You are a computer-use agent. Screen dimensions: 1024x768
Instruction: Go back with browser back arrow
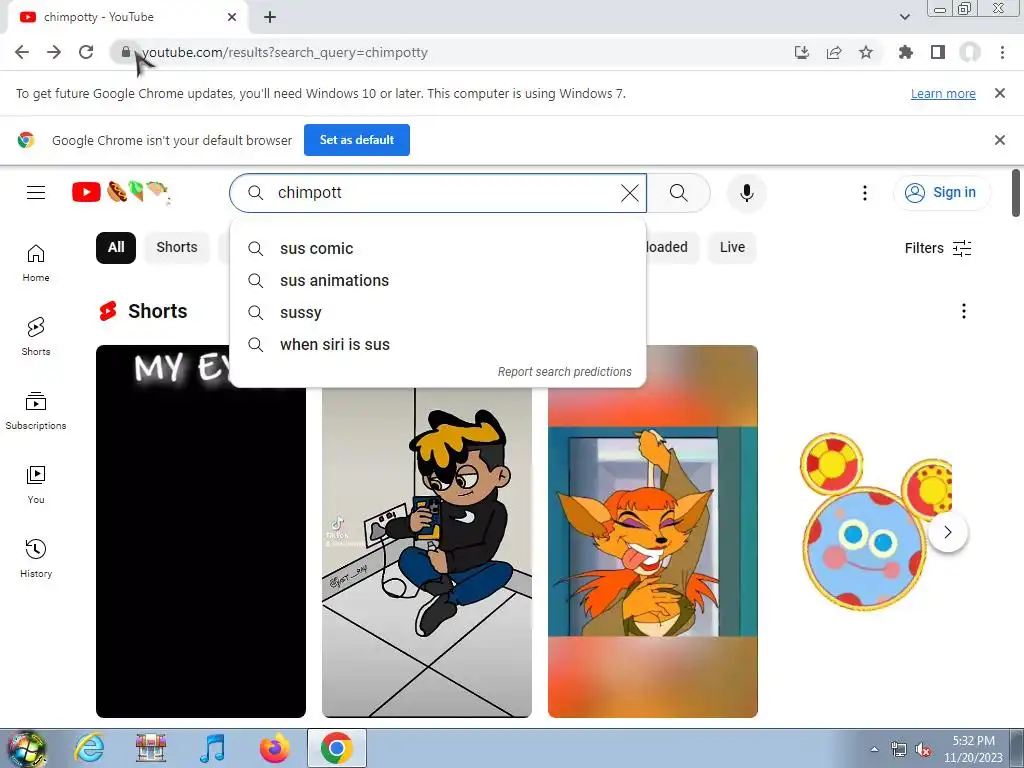[22, 52]
